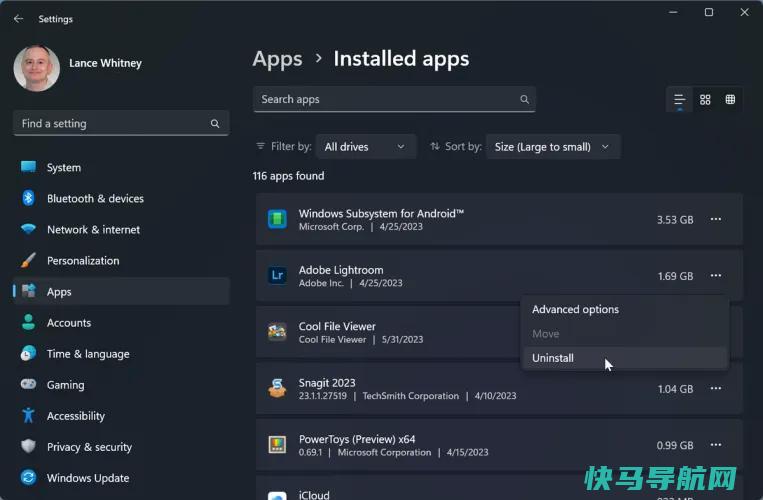Select the Cool File Viewer app name

tap(337, 326)
